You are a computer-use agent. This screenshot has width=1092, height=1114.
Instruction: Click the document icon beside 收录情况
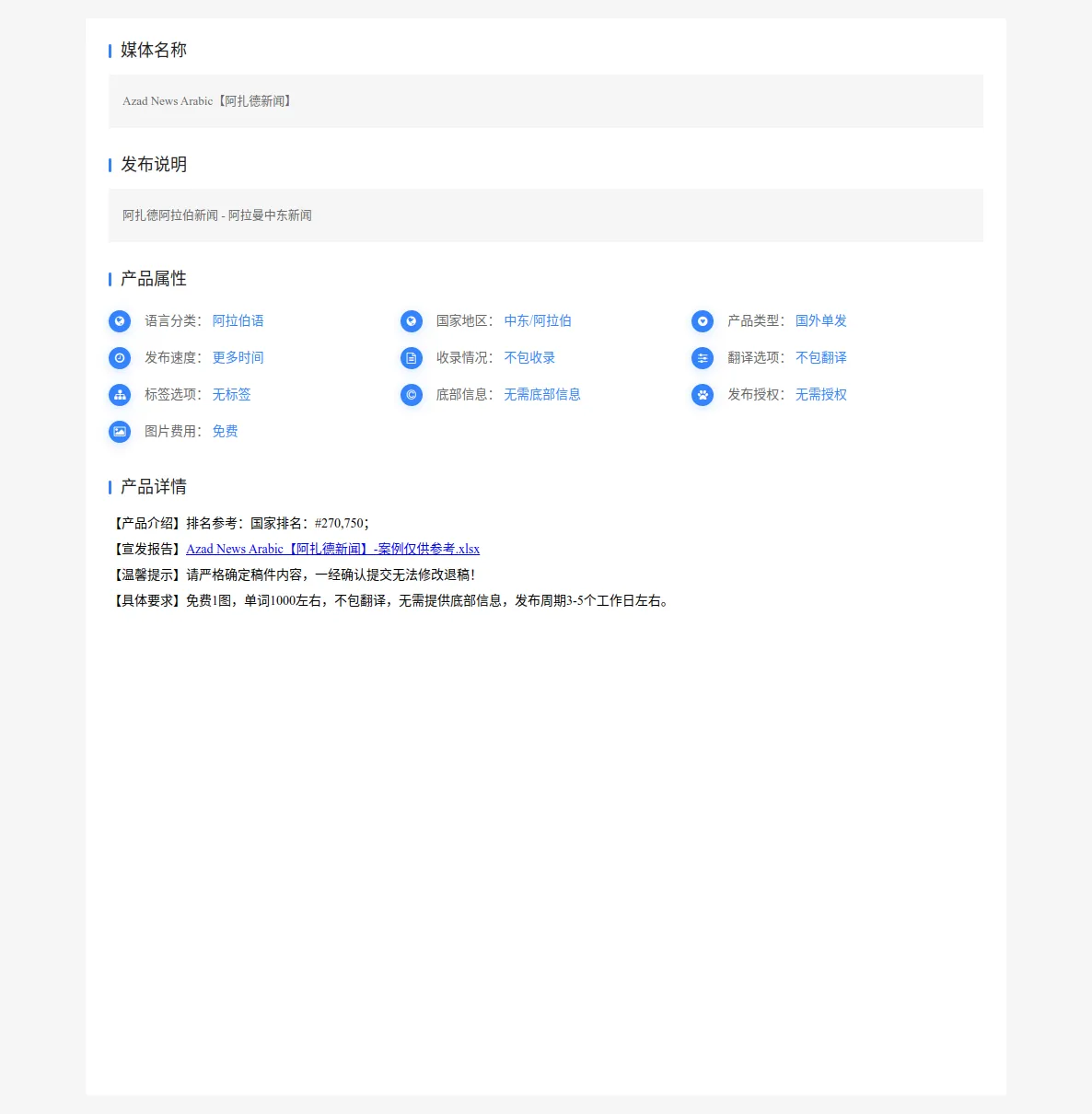coord(412,358)
